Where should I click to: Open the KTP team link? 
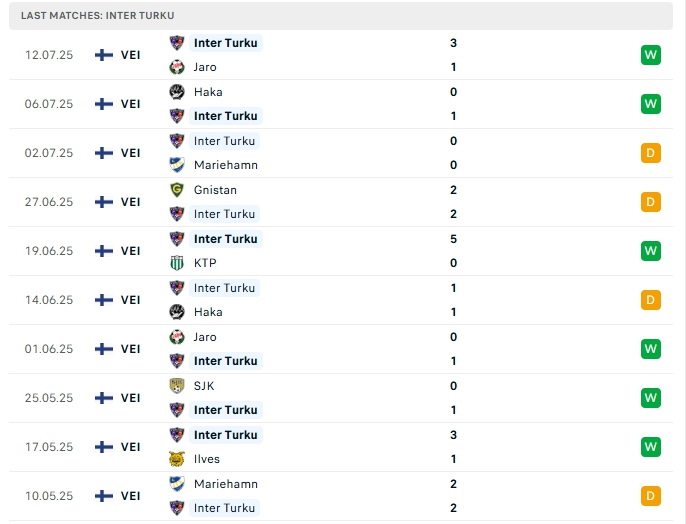[205, 263]
